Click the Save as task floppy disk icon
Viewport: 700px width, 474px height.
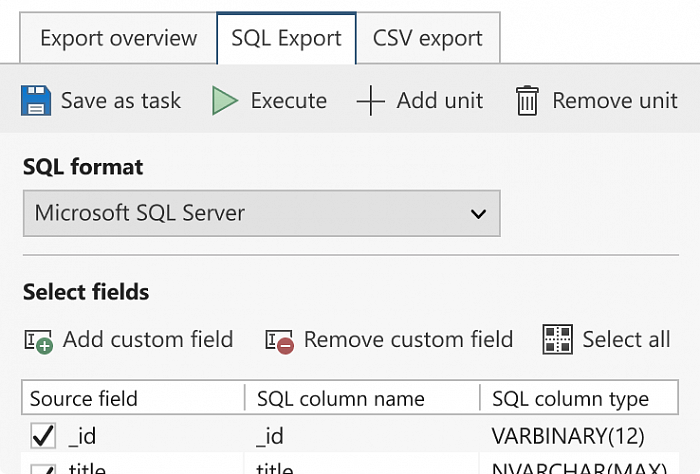point(36,100)
